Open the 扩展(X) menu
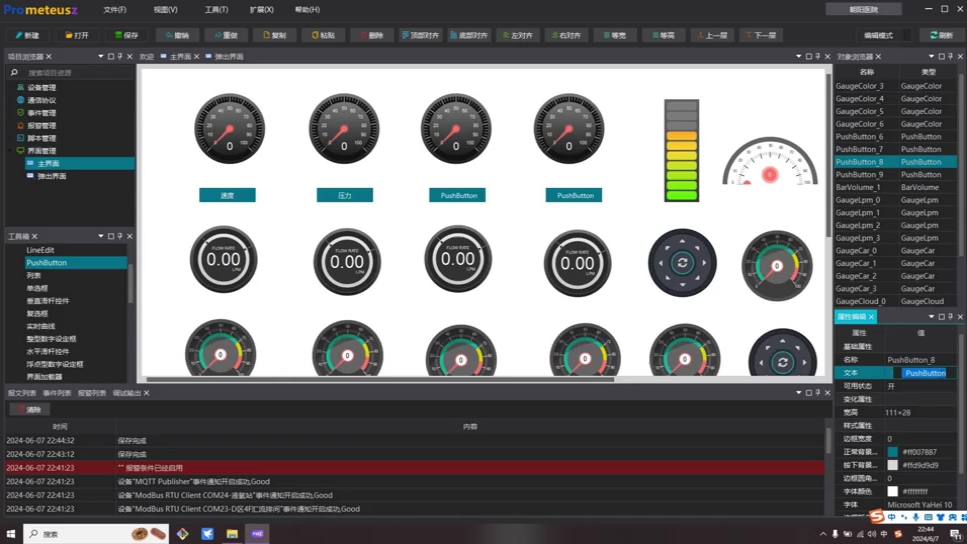 click(x=261, y=9)
